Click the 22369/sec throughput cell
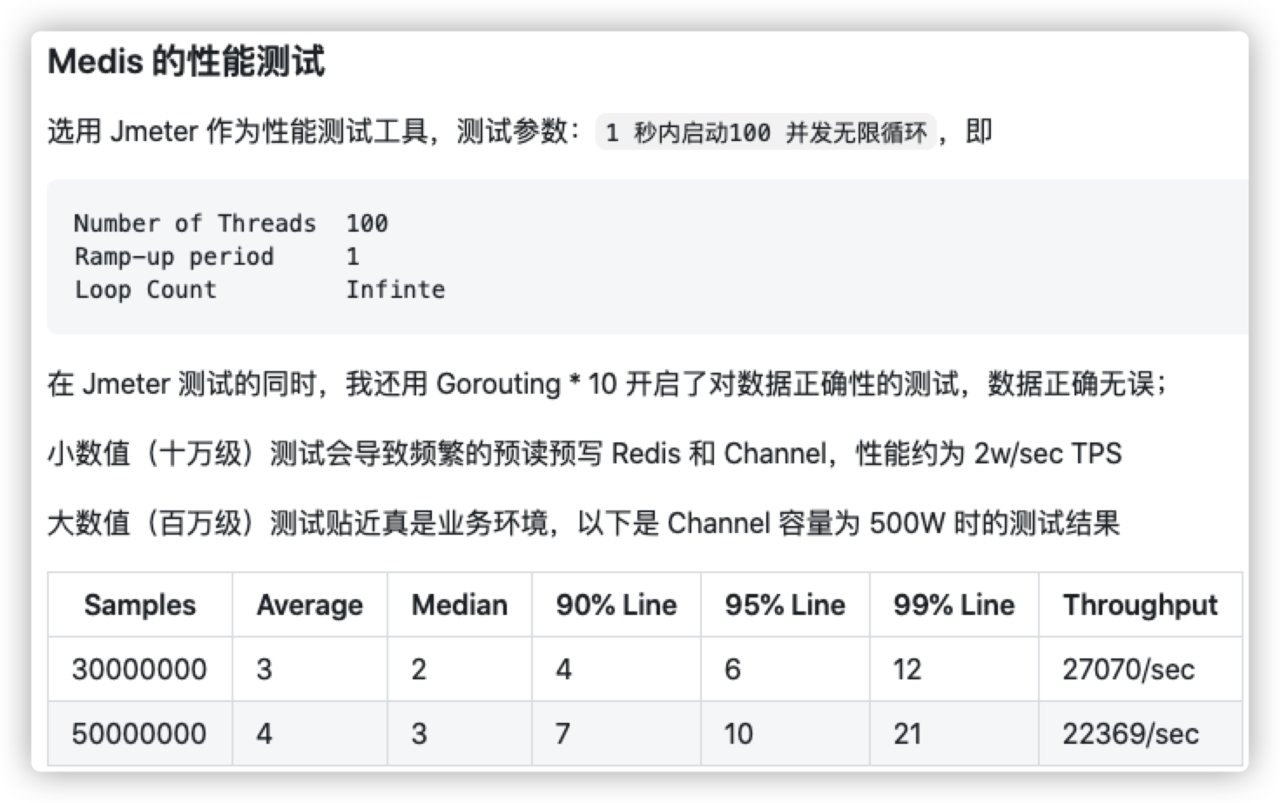 [x=1130, y=733]
